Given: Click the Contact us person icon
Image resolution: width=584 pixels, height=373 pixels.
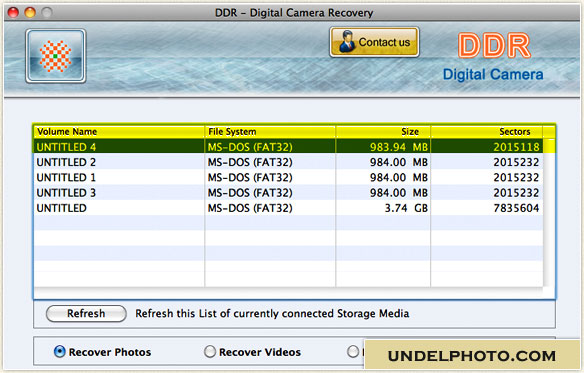Looking at the screenshot, I should (347, 42).
